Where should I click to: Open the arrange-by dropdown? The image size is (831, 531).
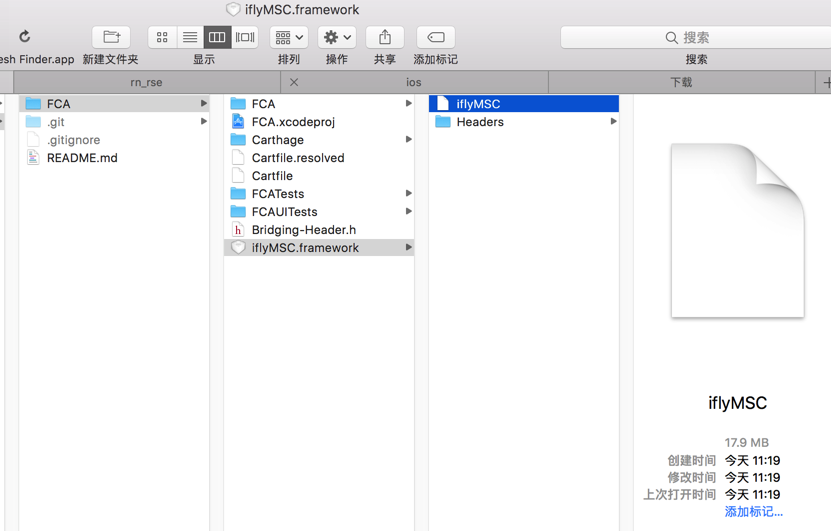point(289,37)
